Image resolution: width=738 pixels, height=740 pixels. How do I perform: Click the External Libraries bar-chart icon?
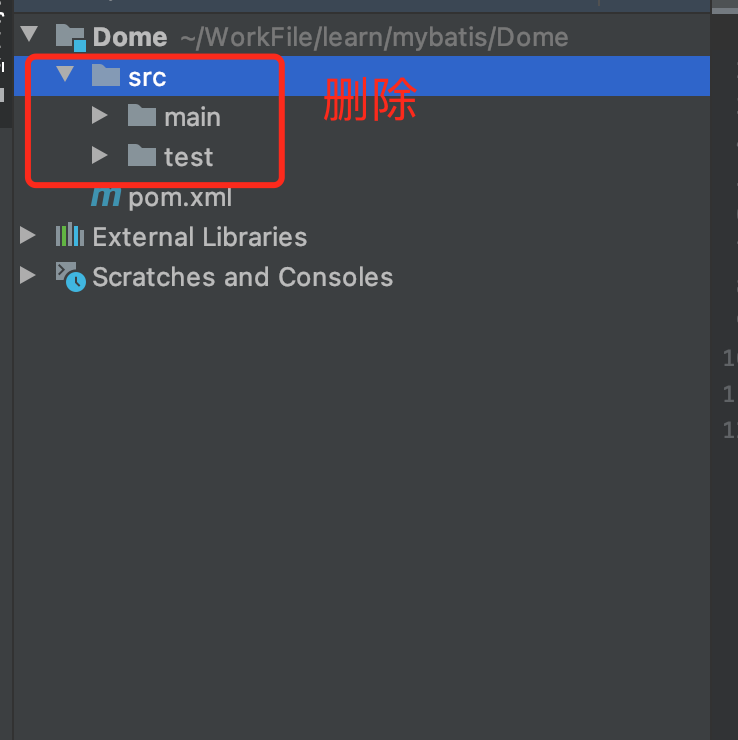(70, 235)
